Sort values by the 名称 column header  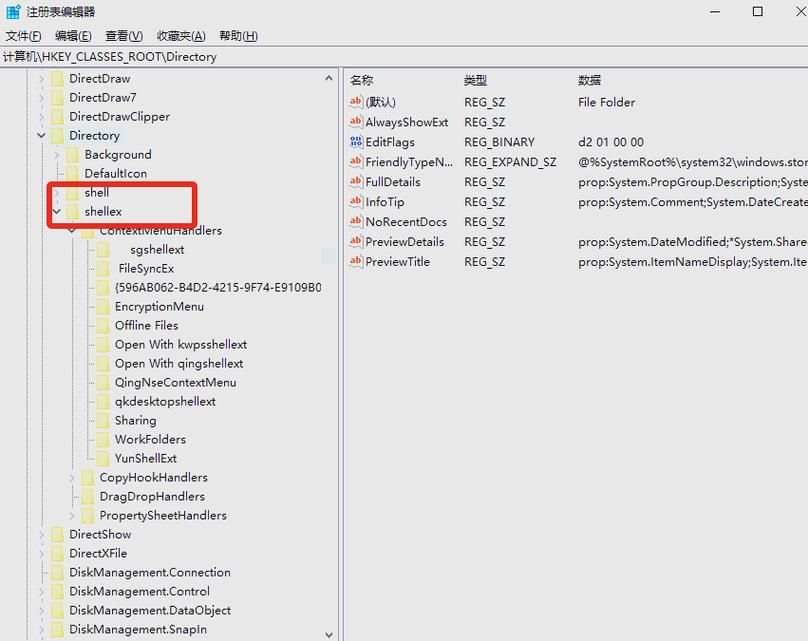362,80
